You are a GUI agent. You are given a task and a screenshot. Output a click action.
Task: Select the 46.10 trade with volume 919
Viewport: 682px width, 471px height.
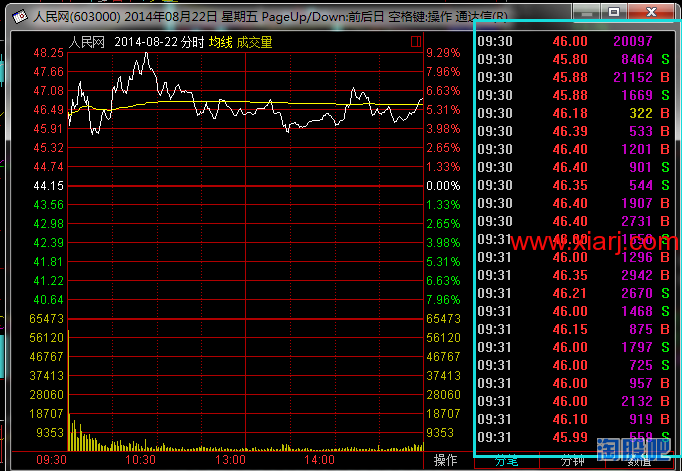(x=574, y=419)
